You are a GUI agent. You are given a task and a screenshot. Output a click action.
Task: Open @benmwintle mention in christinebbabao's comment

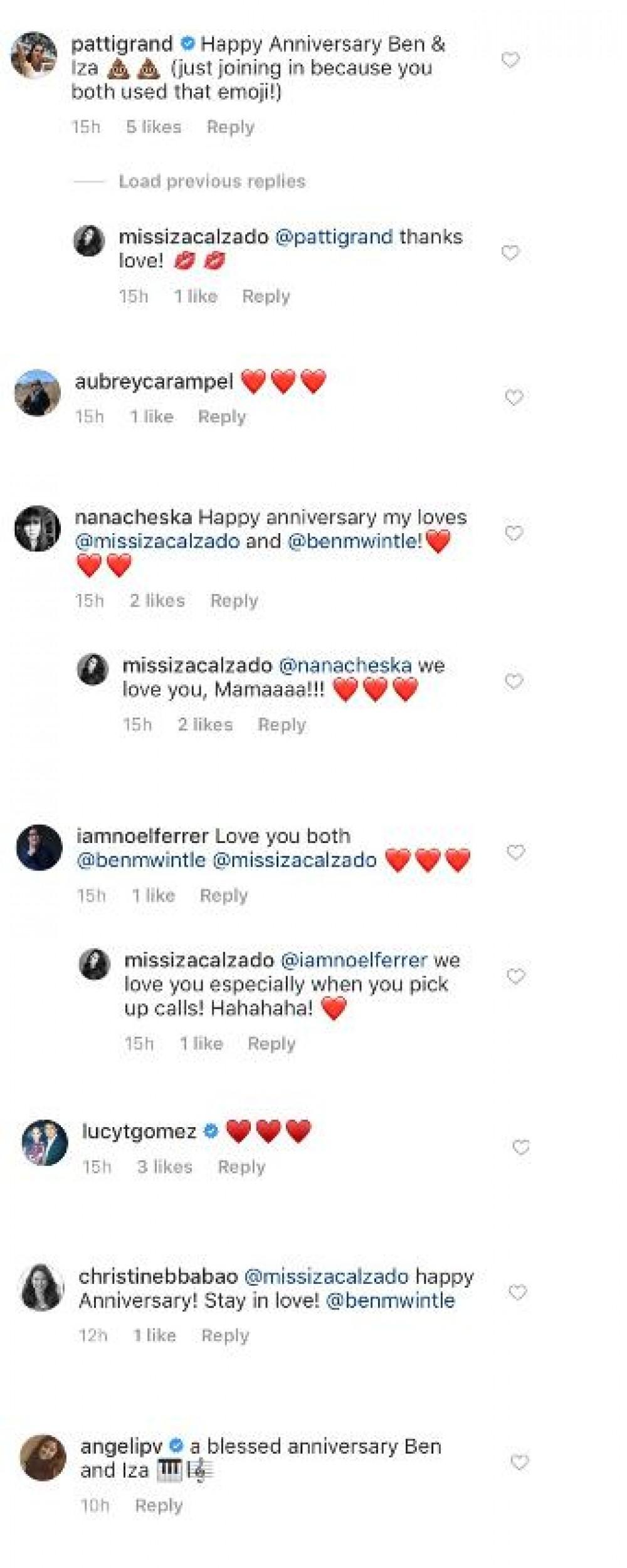click(390, 1300)
